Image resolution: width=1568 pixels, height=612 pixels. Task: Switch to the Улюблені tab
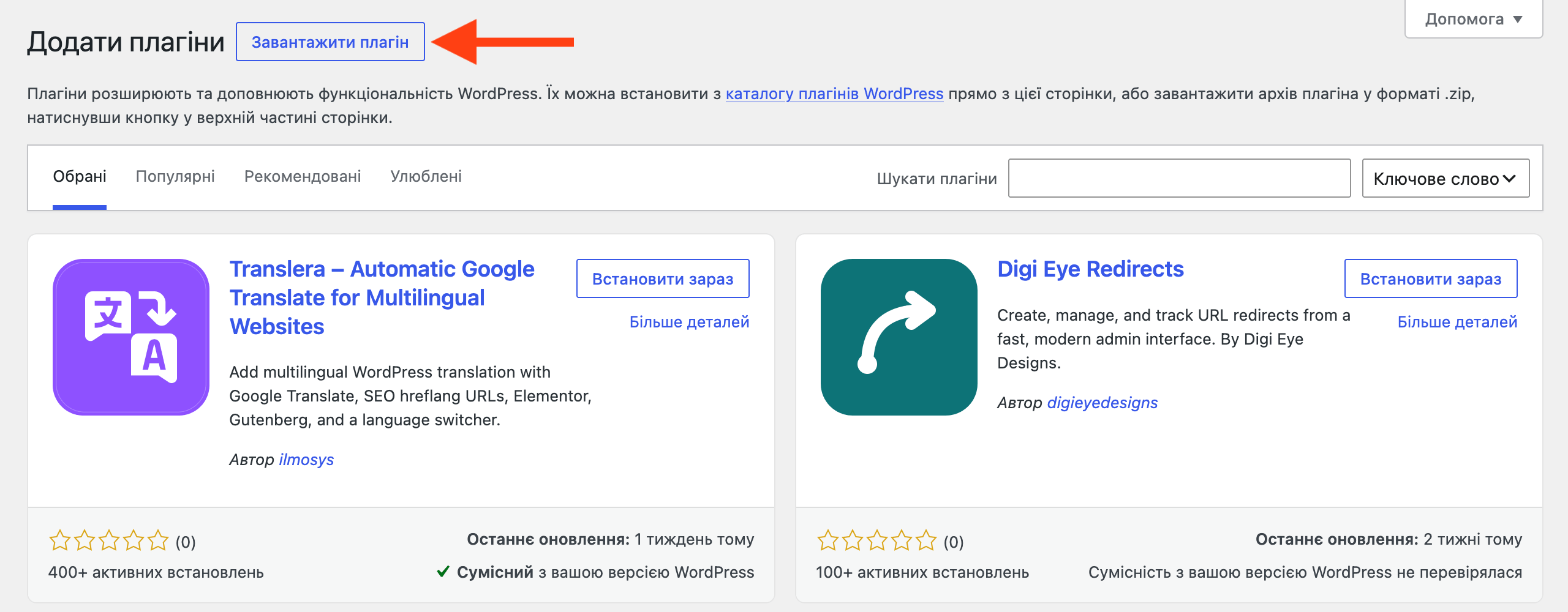pyautogui.click(x=426, y=177)
